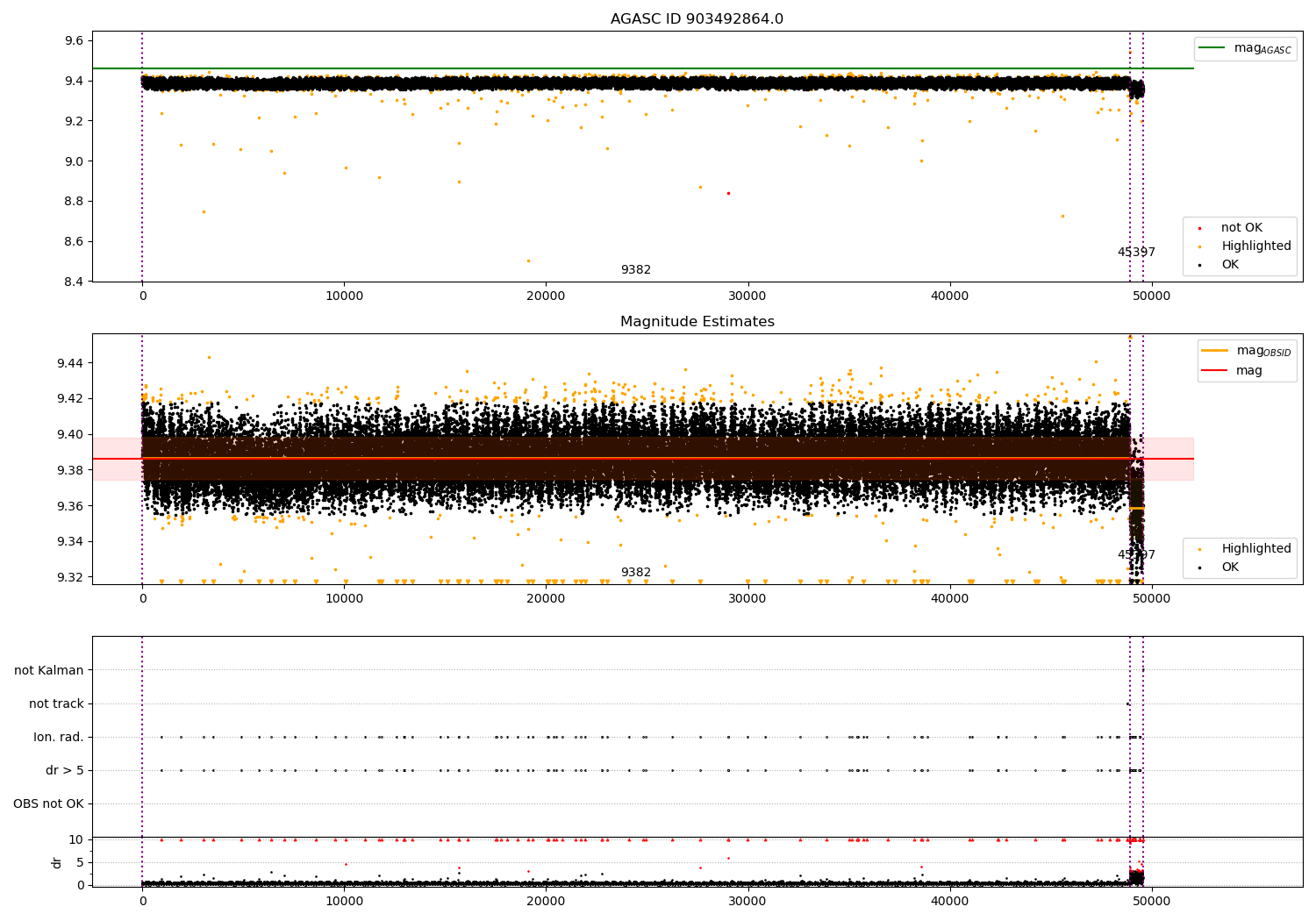The height and width of the screenshot is (921, 1316).
Task: Click the 9.34 tick on the middle y-axis
Action: click(x=70, y=542)
